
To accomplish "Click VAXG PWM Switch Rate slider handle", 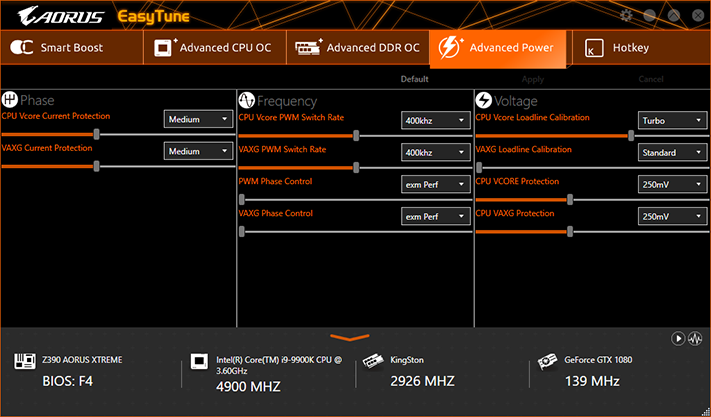I will [356, 168].
